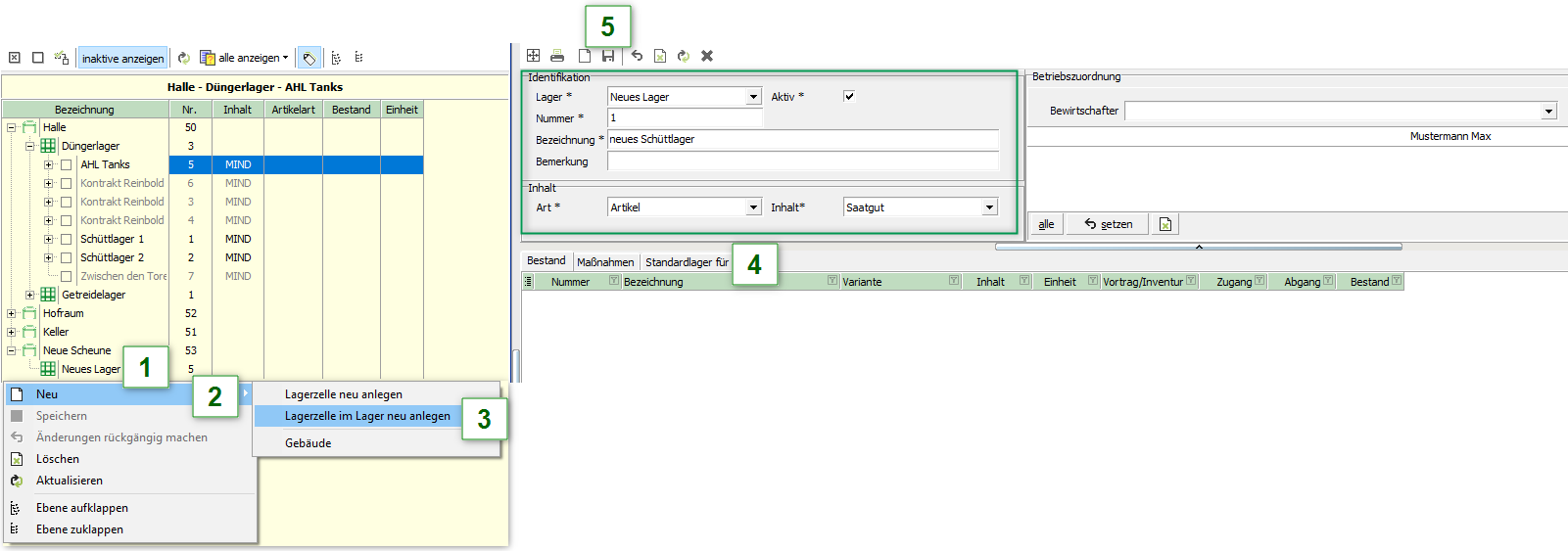Screen dimensions: 1568x551
Task: Click the save disk icon in form toolbar
Action: pyautogui.click(x=608, y=56)
